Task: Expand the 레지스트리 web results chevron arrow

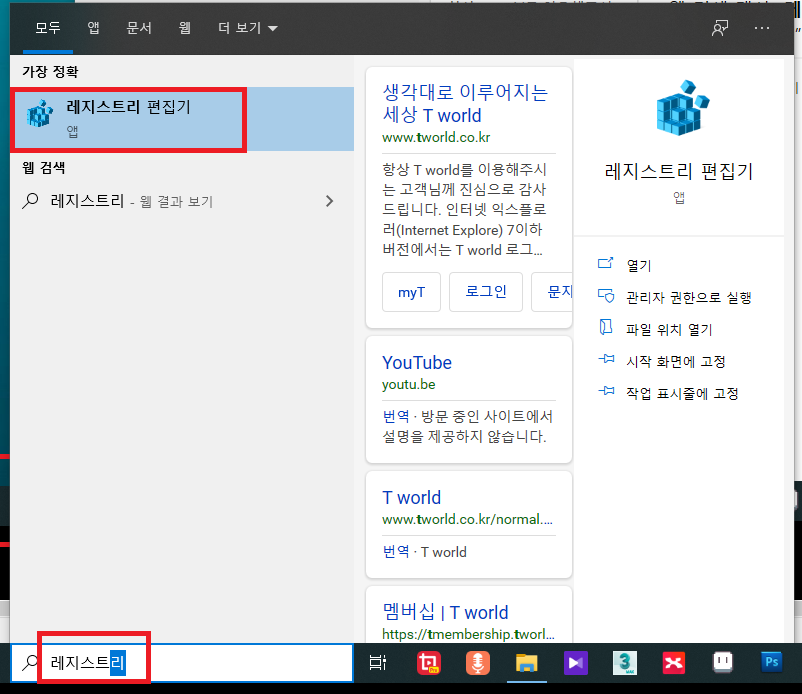Action: click(329, 201)
